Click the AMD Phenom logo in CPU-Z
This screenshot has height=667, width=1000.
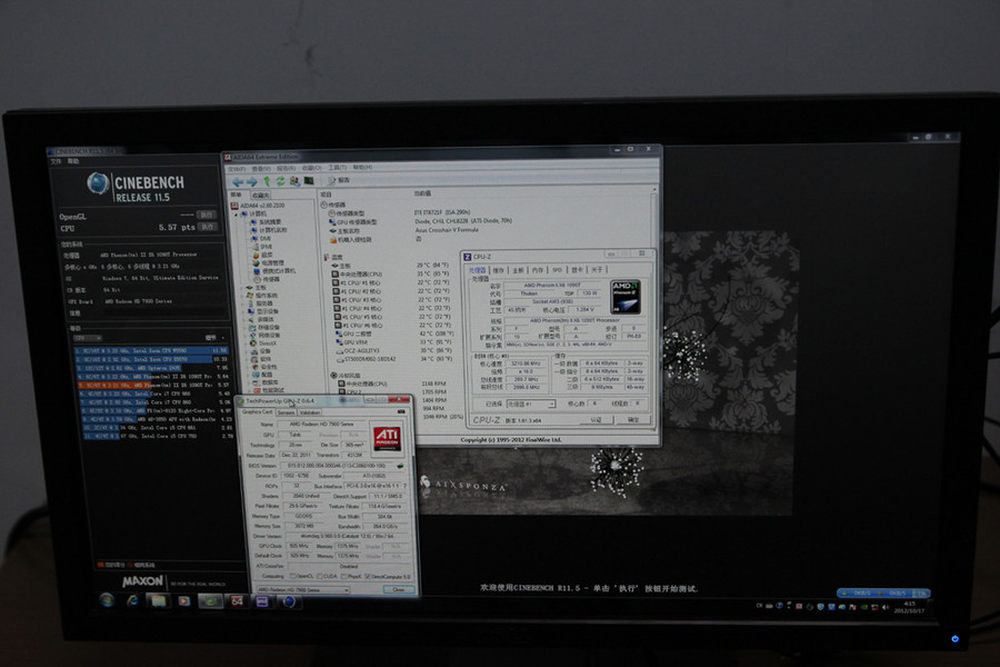[625, 297]
